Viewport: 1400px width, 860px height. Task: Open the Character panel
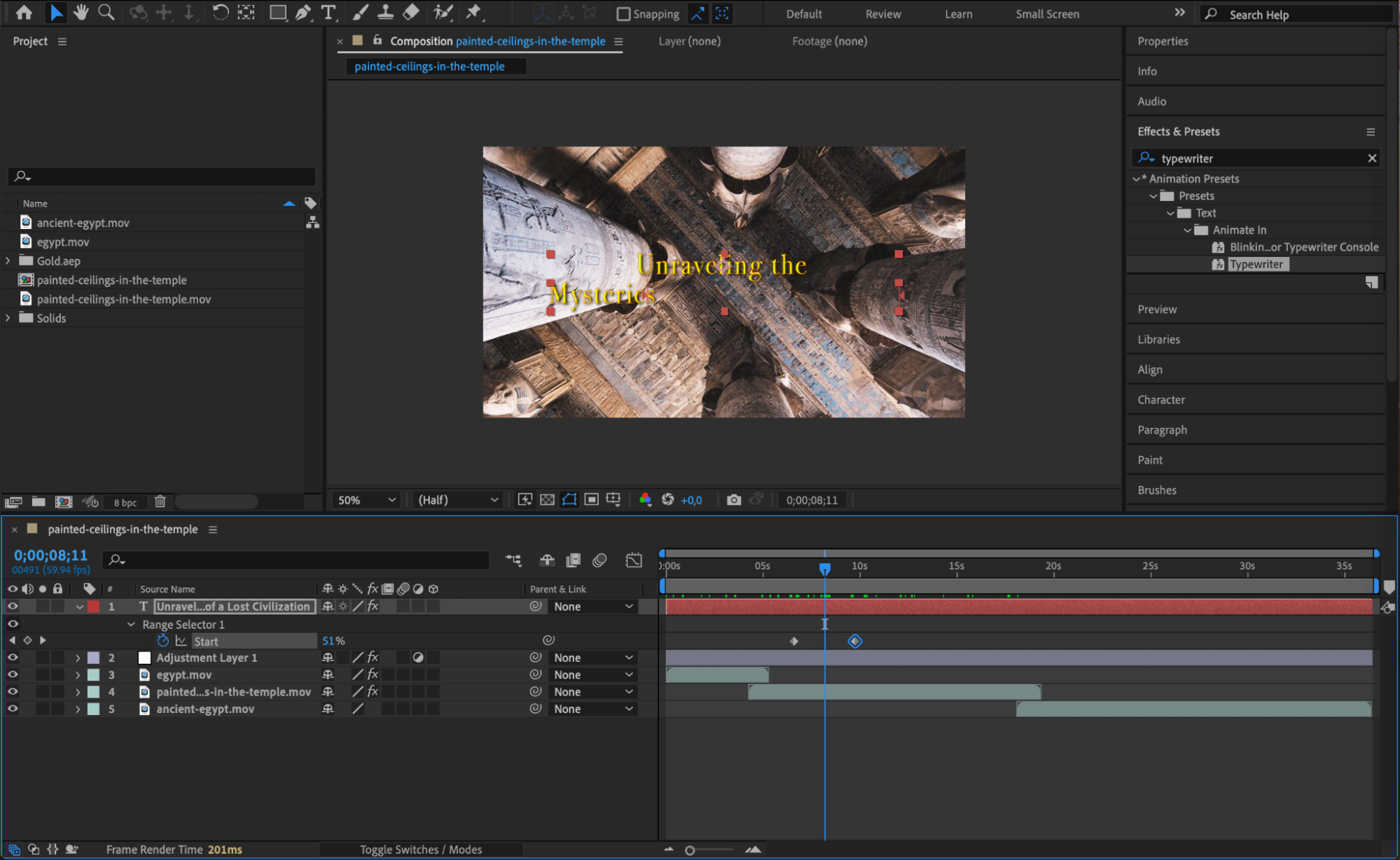(x=1160, y=400)
